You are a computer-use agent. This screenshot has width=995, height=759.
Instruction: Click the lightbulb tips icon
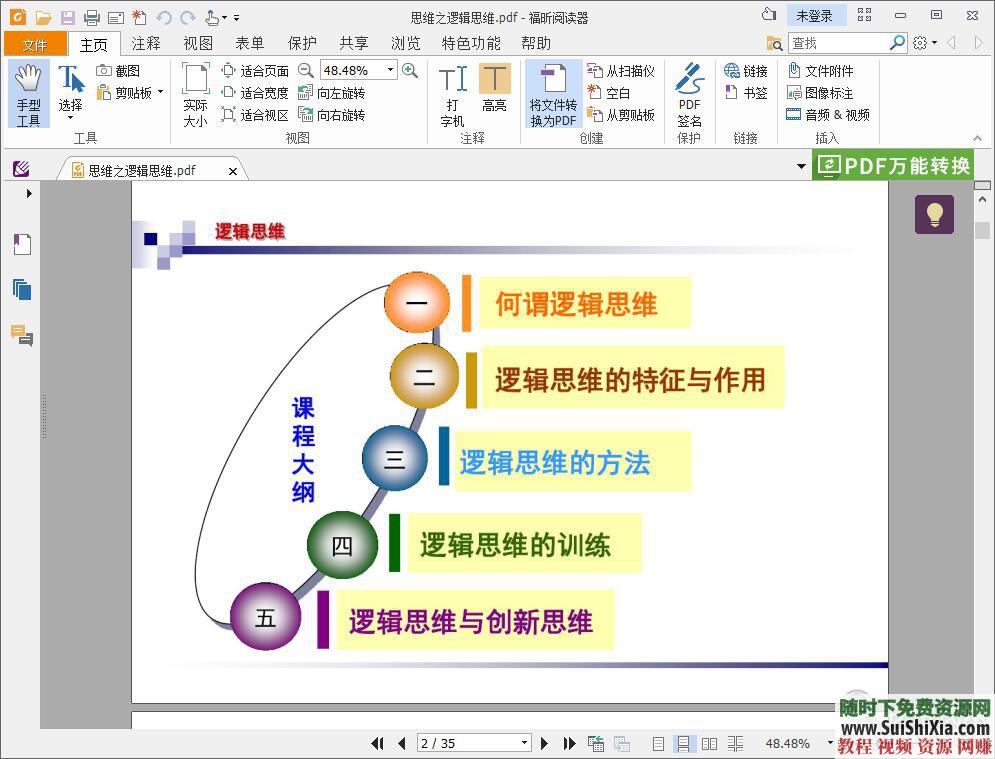(x=934, y=215)
